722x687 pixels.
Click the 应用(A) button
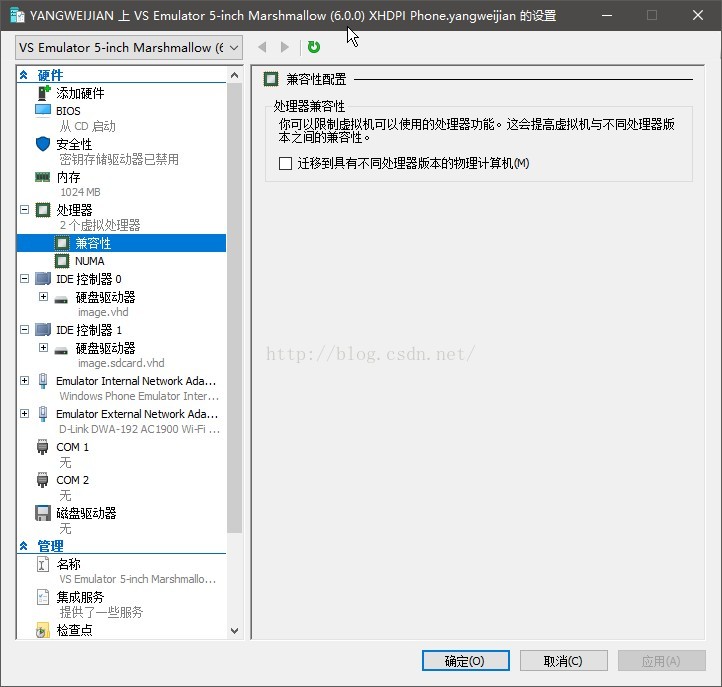tap(661, 661)
